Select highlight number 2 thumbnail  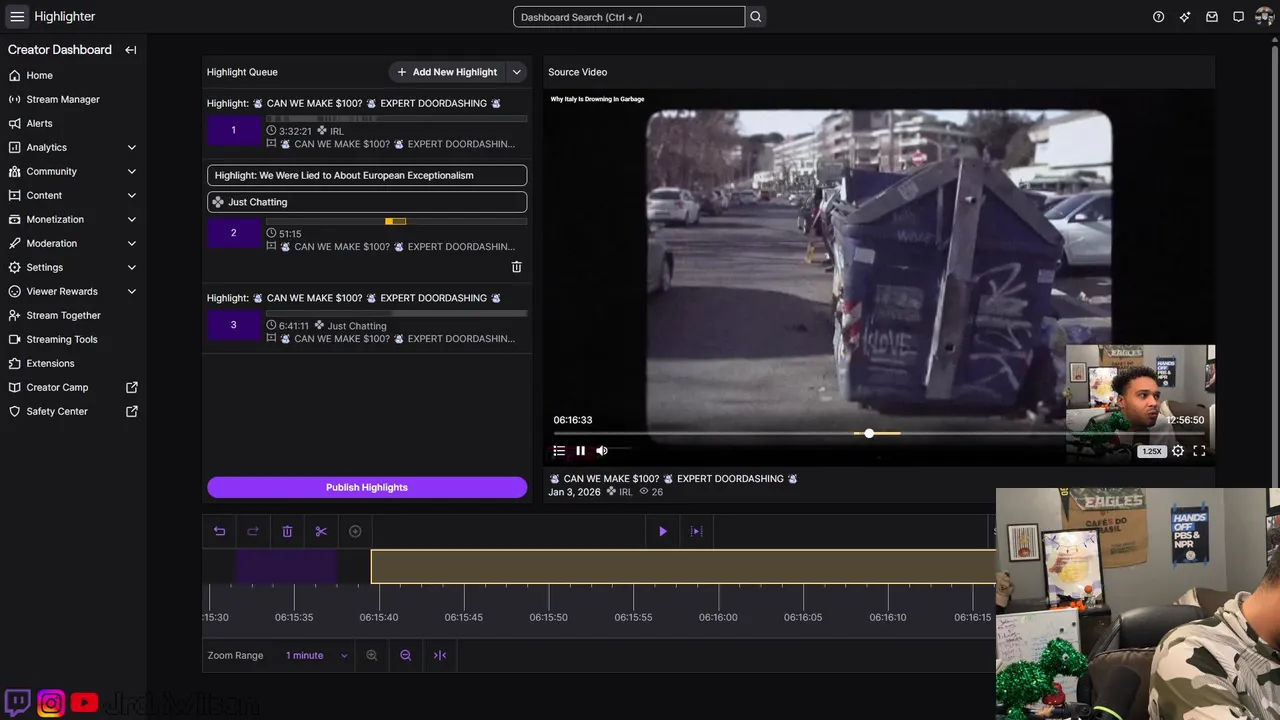tap(234, 233)
